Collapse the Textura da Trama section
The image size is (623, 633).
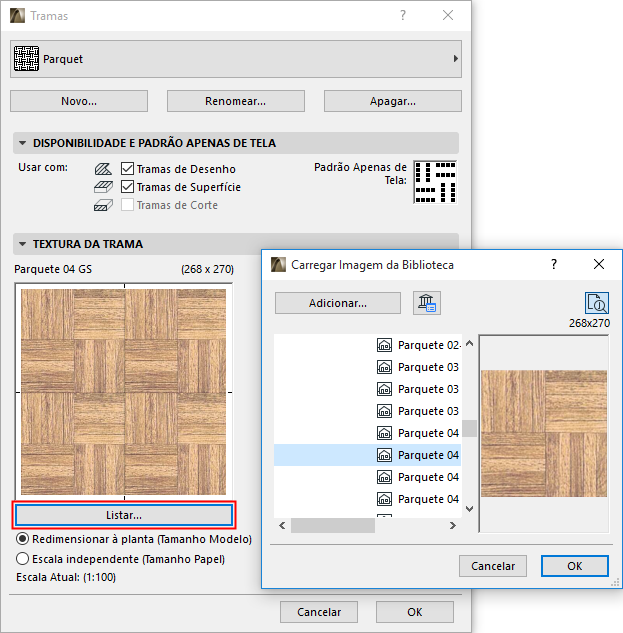pyautogui.click(x=23, y=244)
